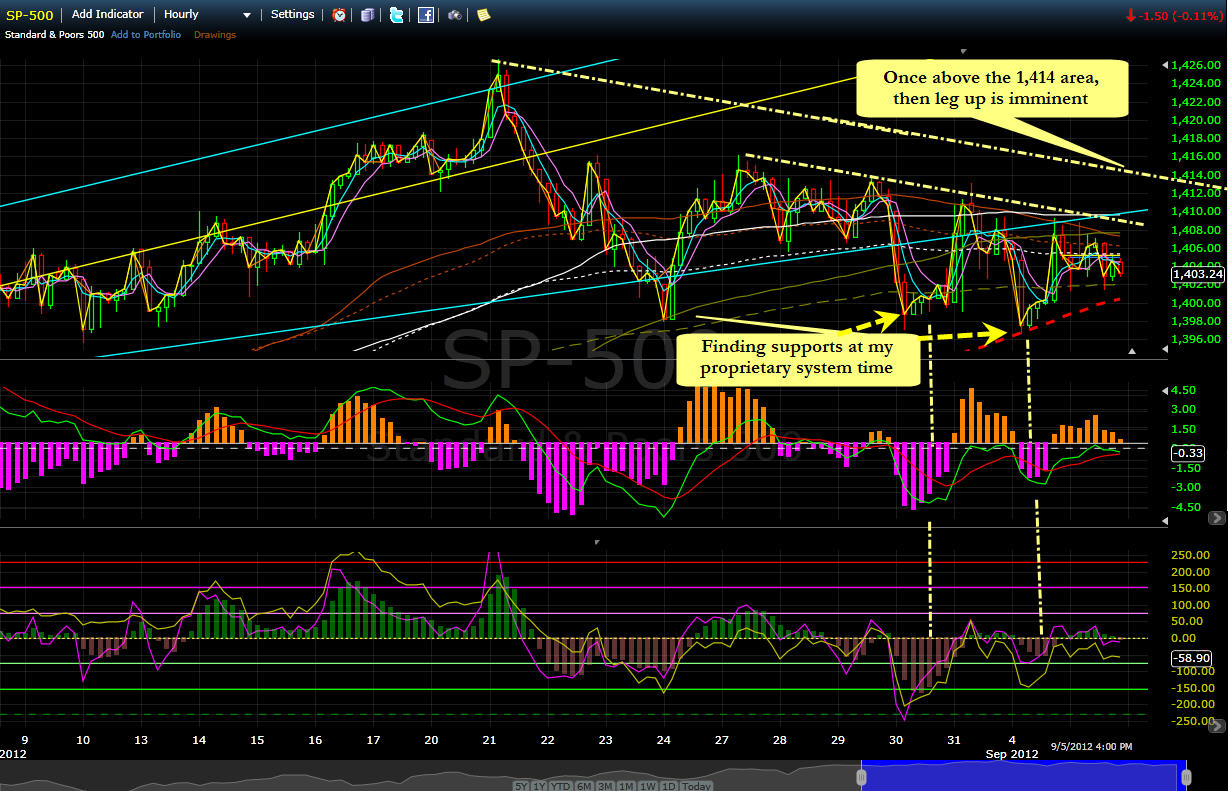
Task: Share chart via the Facebook icon
Action: [426, 15]
